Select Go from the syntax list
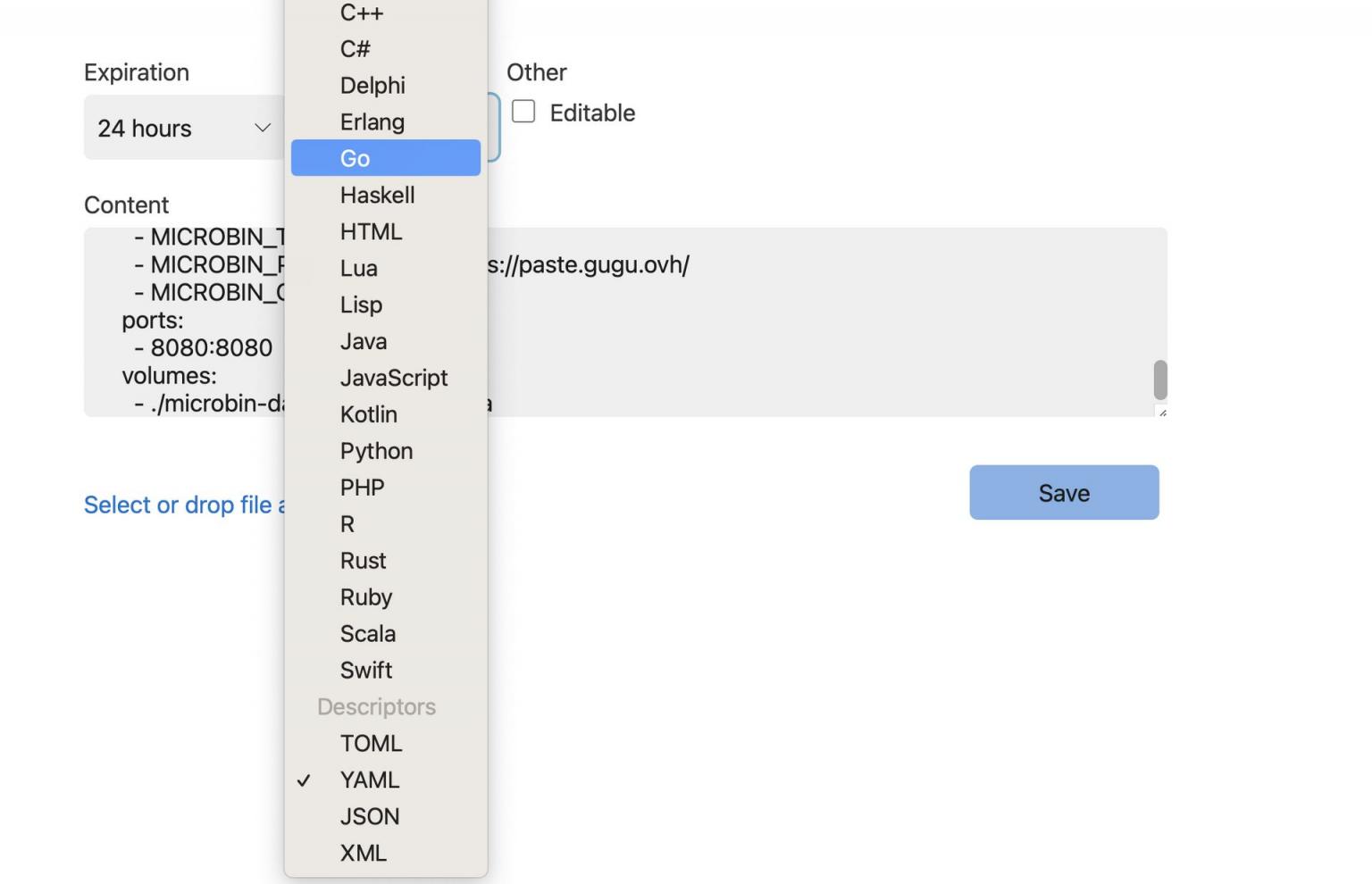 pos(385,158)
